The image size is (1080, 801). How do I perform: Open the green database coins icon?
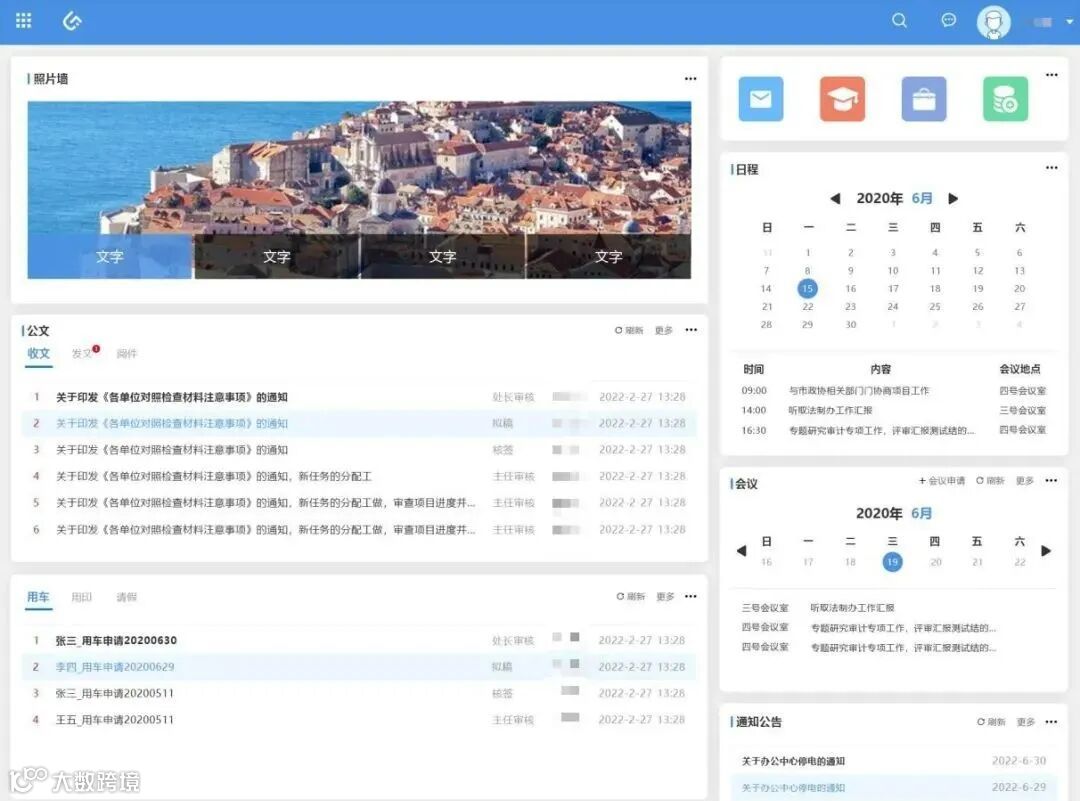click(1006, 99)
